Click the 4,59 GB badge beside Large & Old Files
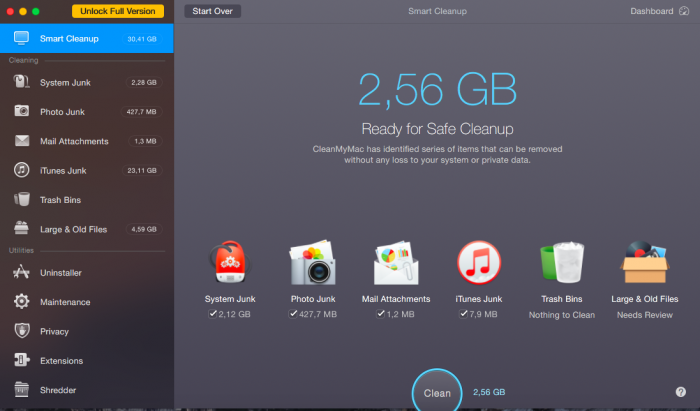 tap(144, 229)
